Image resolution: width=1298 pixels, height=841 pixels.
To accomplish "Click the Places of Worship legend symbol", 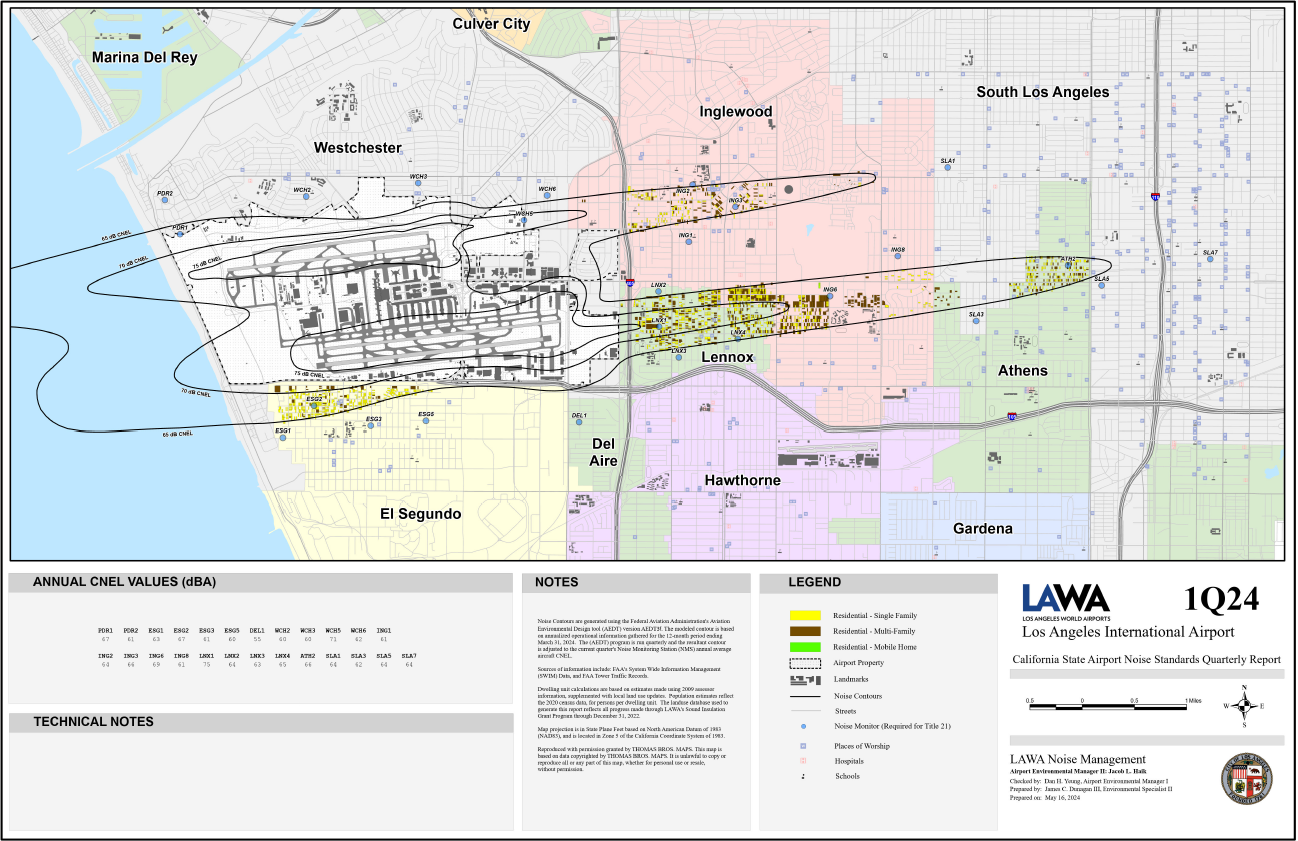I will click(x=803, y=746).
